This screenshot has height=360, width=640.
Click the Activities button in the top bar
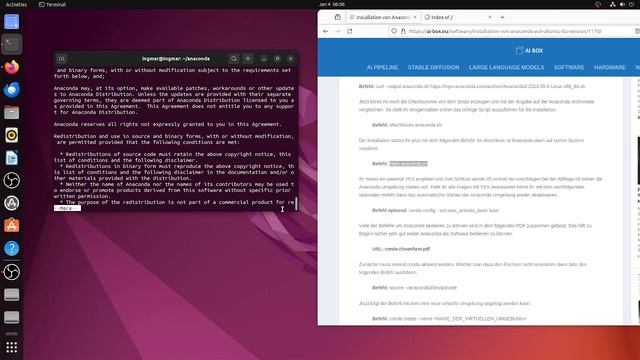pyautogui.click(x=16, y=4)
